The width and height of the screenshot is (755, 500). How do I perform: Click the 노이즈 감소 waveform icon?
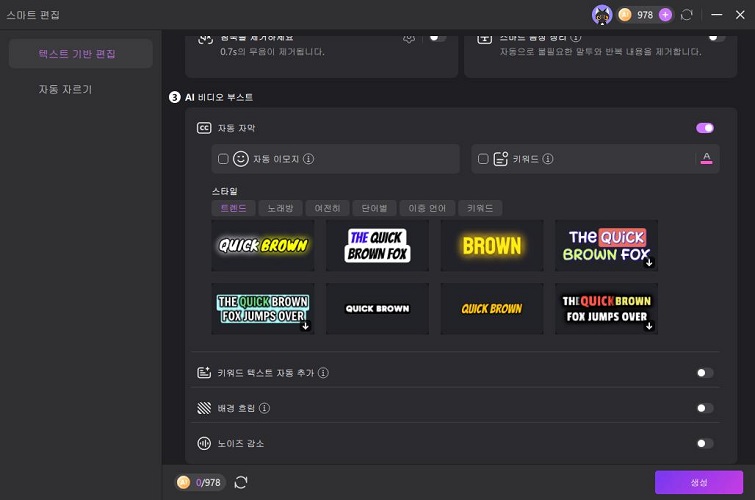pos(204,444)
